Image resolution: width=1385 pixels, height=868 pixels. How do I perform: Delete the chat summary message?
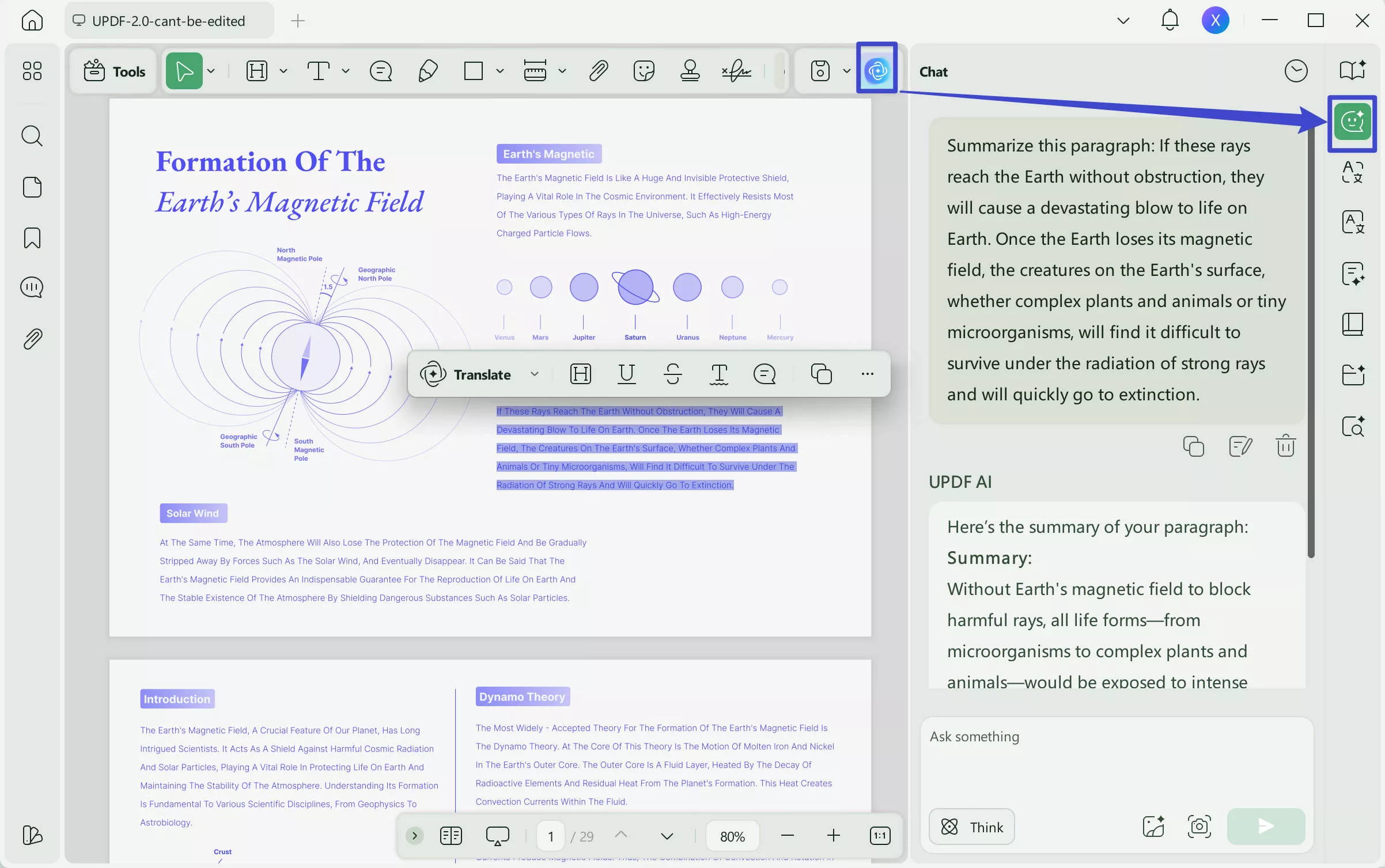pos(1285,446)
